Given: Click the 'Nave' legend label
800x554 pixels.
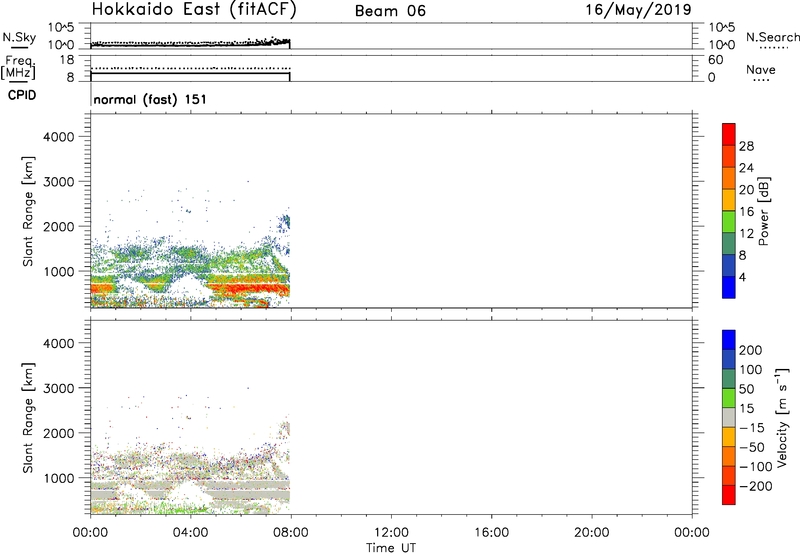Looking at the screenshot, I should 761,70.
